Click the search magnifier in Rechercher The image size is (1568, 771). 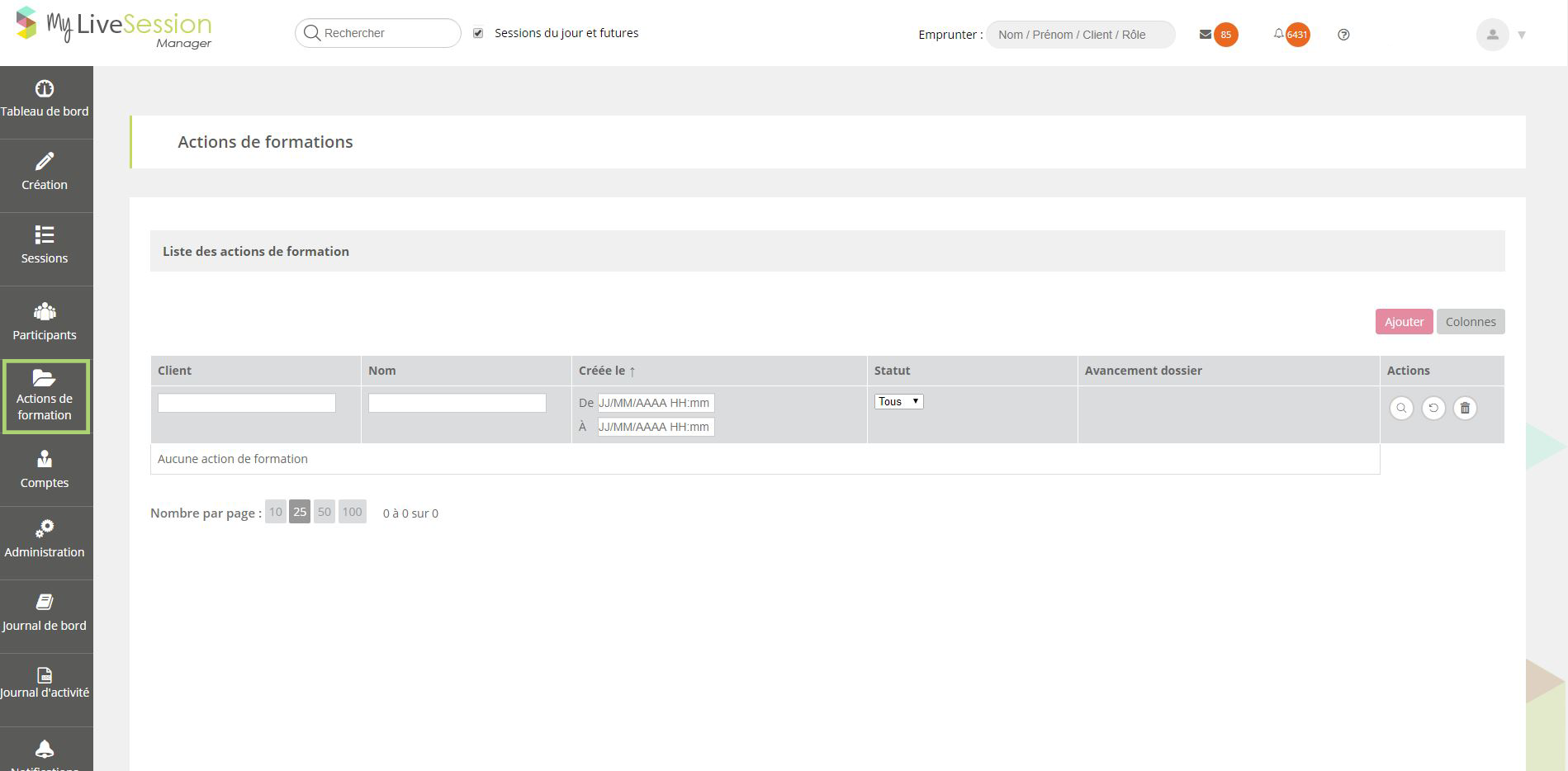312,33
